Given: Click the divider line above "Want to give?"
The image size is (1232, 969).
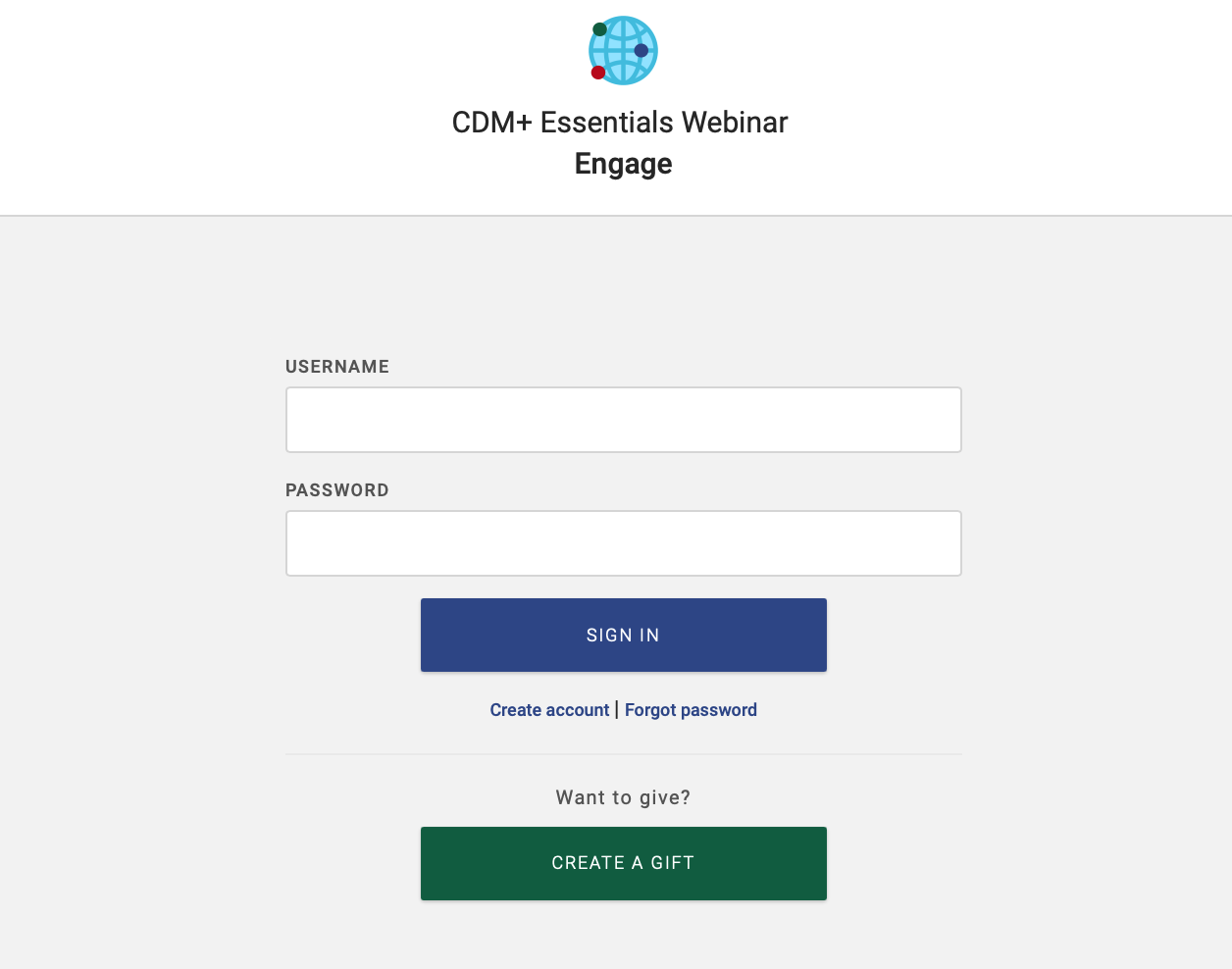Looking at the screenshot, I should [x=623, y=754].
